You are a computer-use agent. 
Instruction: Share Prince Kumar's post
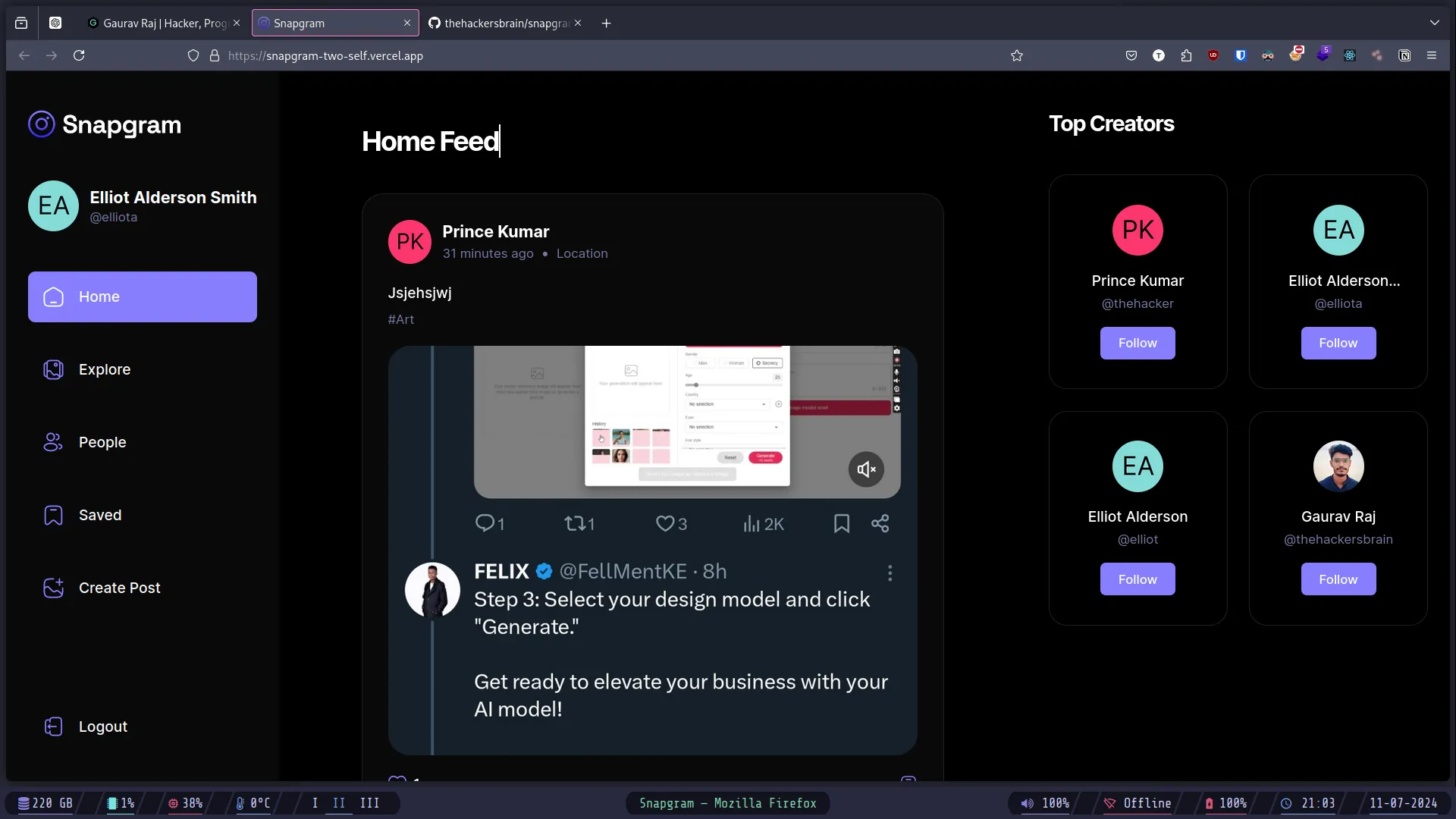880,522
